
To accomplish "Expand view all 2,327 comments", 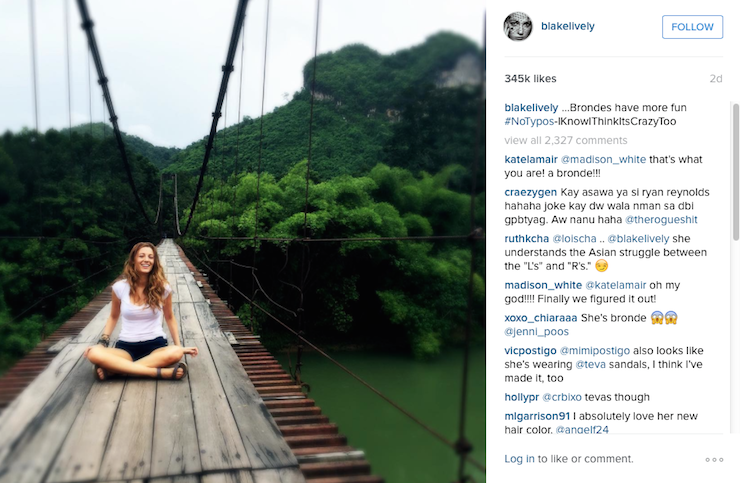I will coord(566,140).
